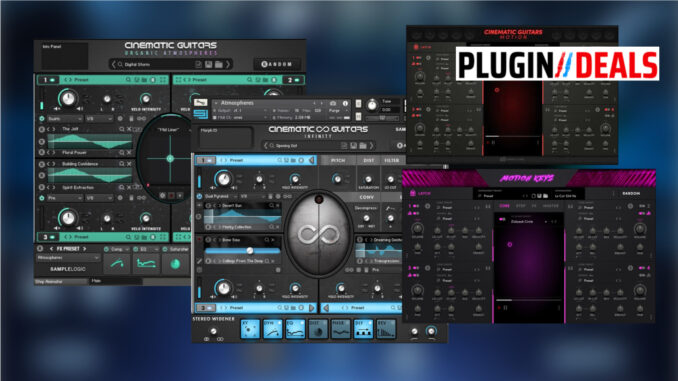Screen dimensions: 678x381
Task: Open EQ effect tile in Infinity FX bar
Action: [x=295, y=329]
